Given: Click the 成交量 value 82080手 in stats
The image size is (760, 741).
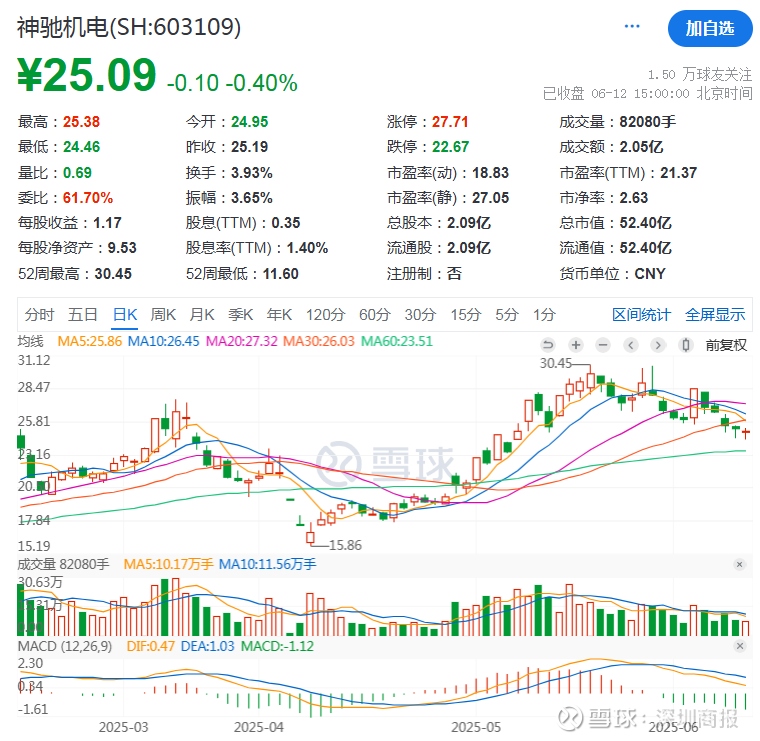Looking at the screenshot, I should [648, 122].
